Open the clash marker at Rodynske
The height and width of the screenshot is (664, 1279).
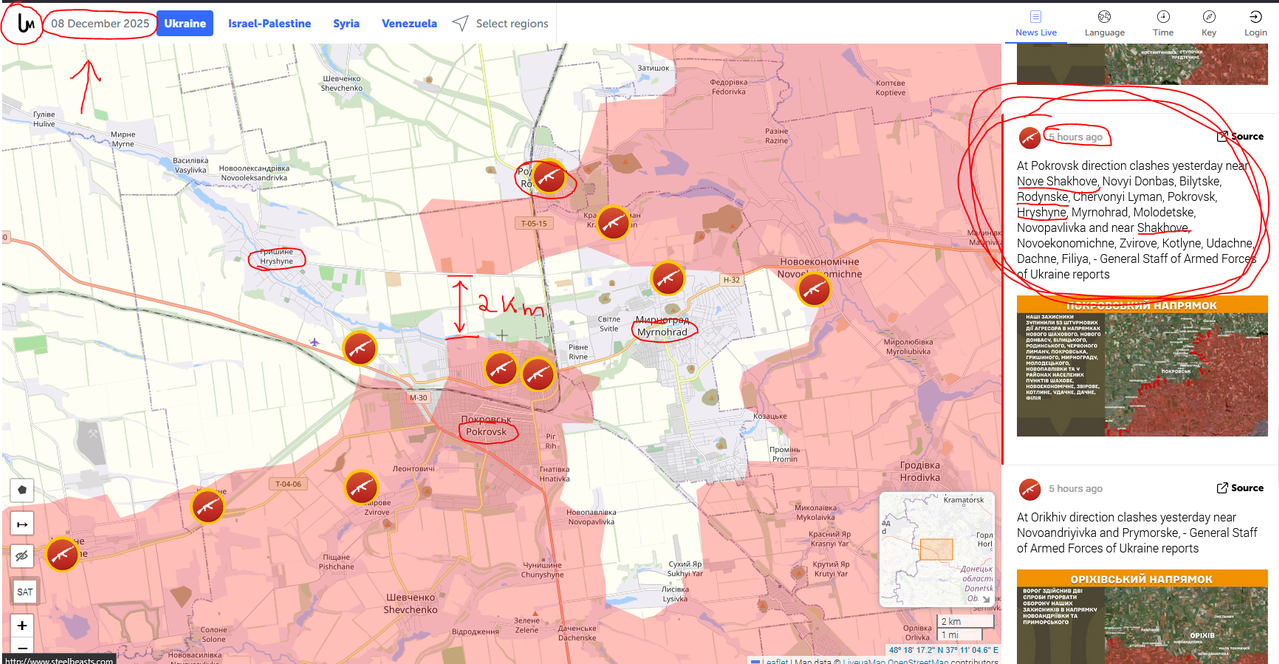tap(548, 177)
